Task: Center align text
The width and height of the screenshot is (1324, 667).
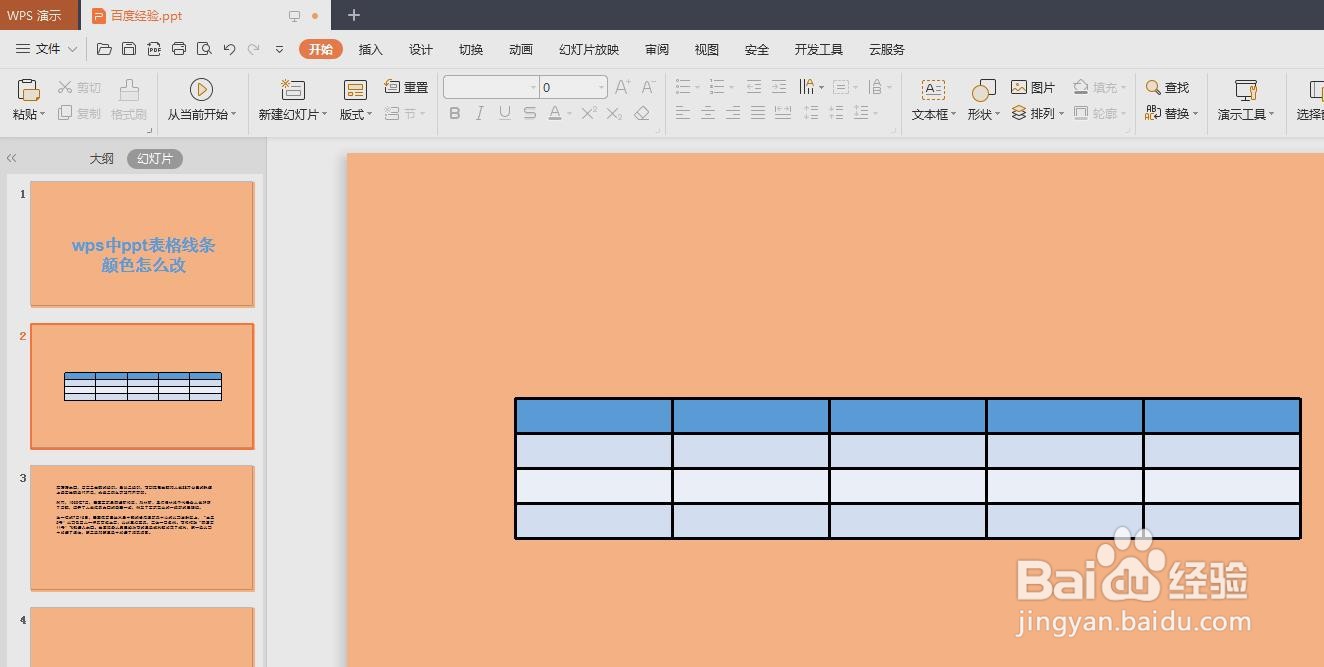Action: [708, 114]
